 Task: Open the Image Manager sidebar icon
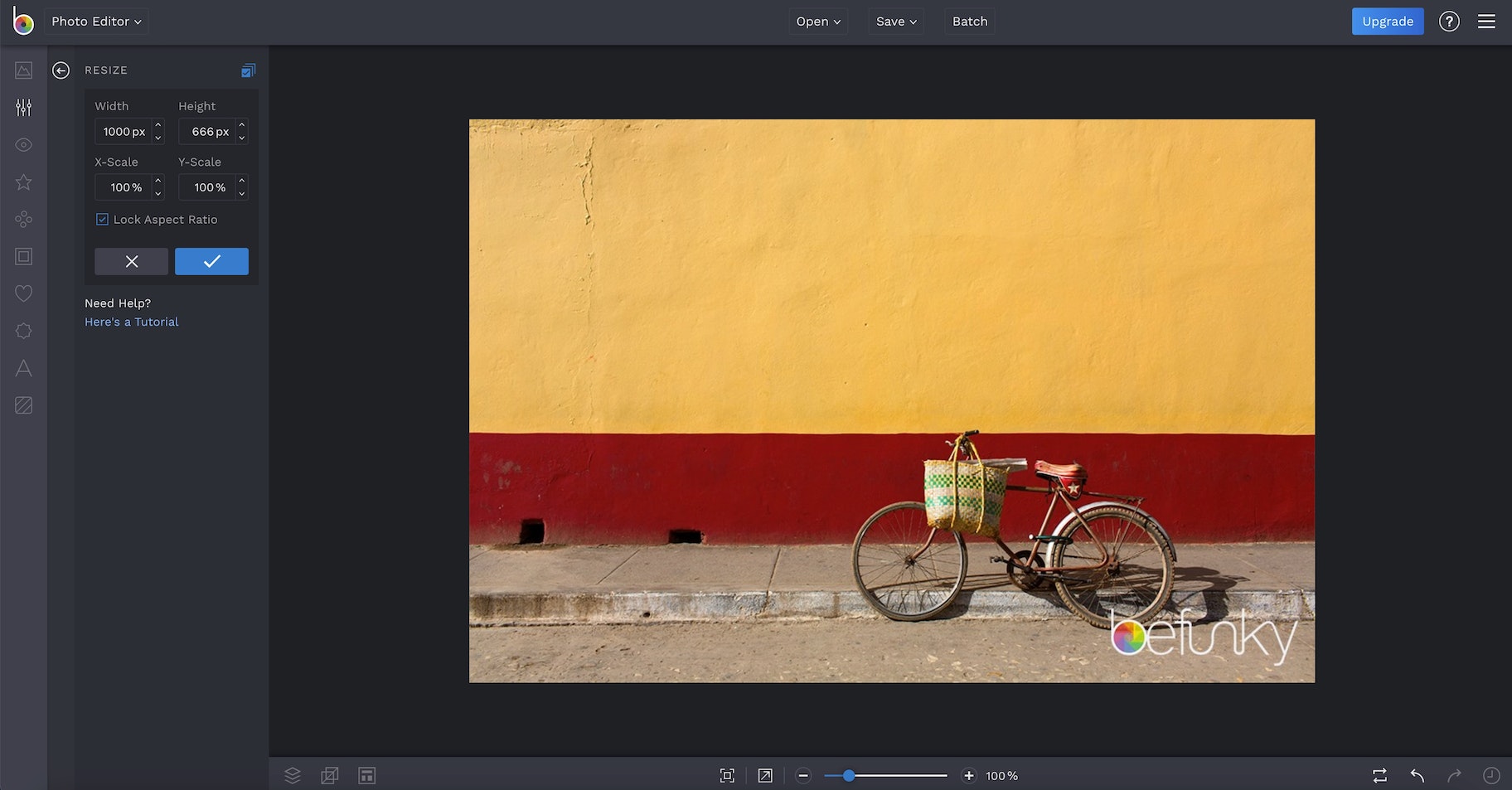click(x=23, y=70)
